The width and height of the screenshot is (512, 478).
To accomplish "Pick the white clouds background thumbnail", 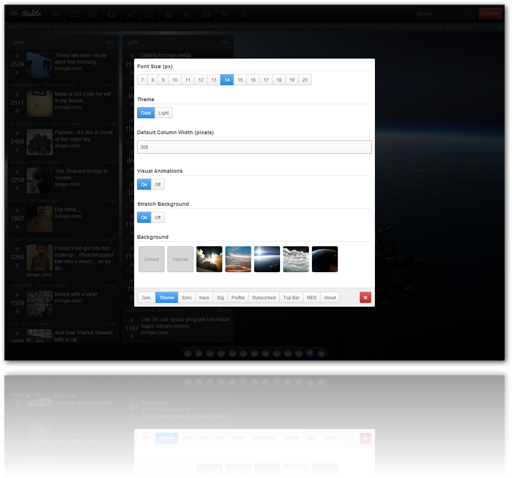I will (x=296, y=259).
